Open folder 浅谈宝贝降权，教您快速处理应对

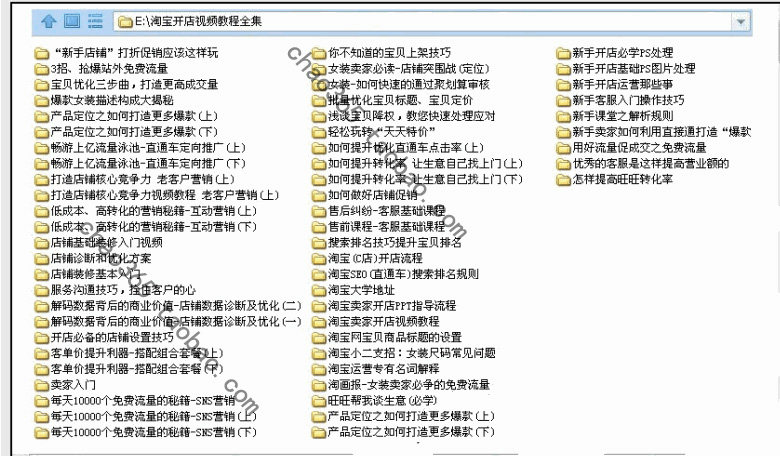click(404, 116)
